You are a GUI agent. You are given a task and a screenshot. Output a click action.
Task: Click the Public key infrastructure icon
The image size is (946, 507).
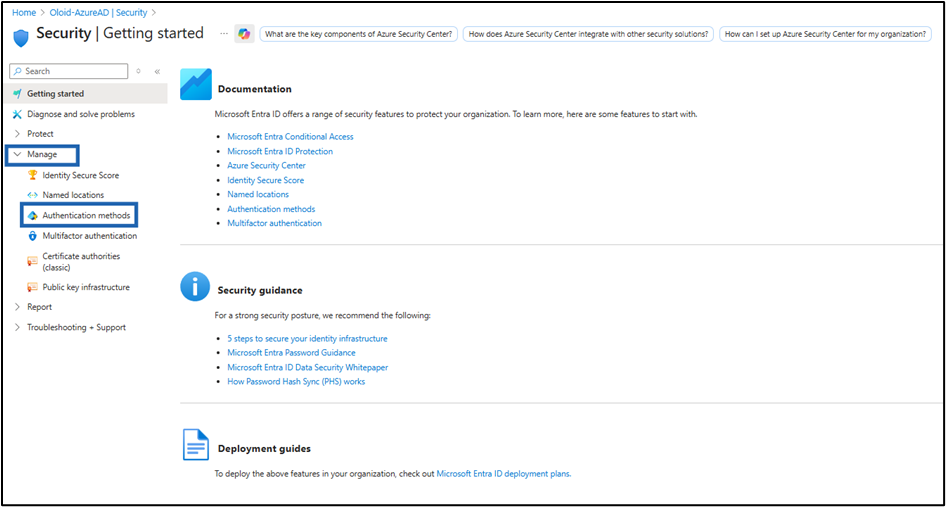(x=33, y=287)
